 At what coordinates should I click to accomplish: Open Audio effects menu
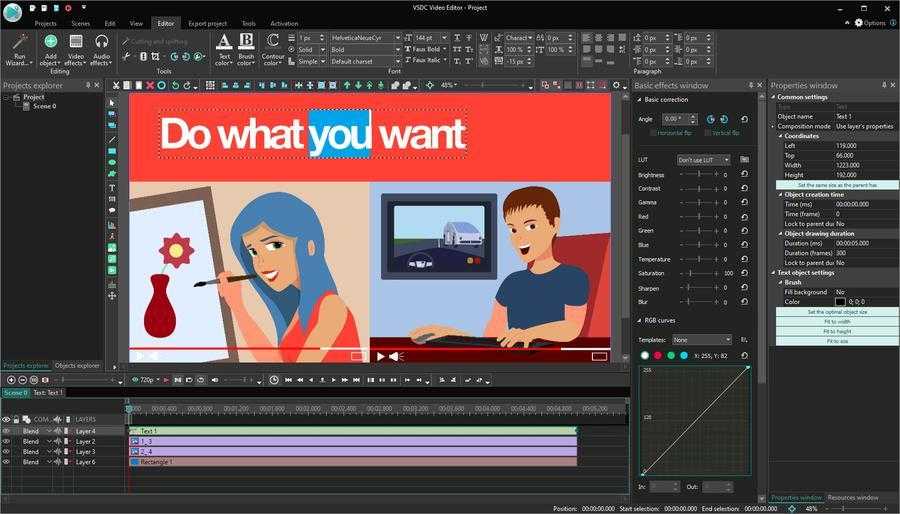coord(101,50)
